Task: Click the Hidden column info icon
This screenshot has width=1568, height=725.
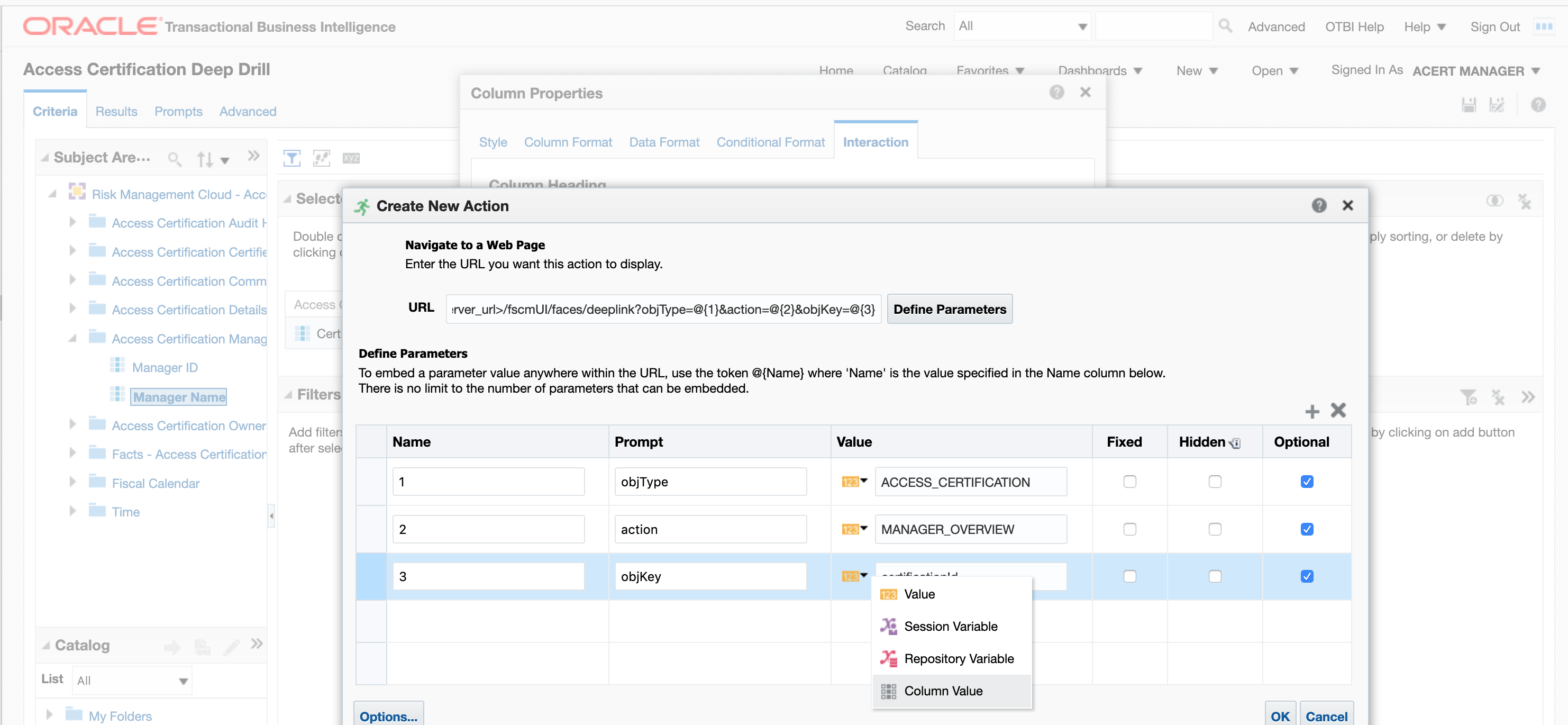Action: (1235, 443)
